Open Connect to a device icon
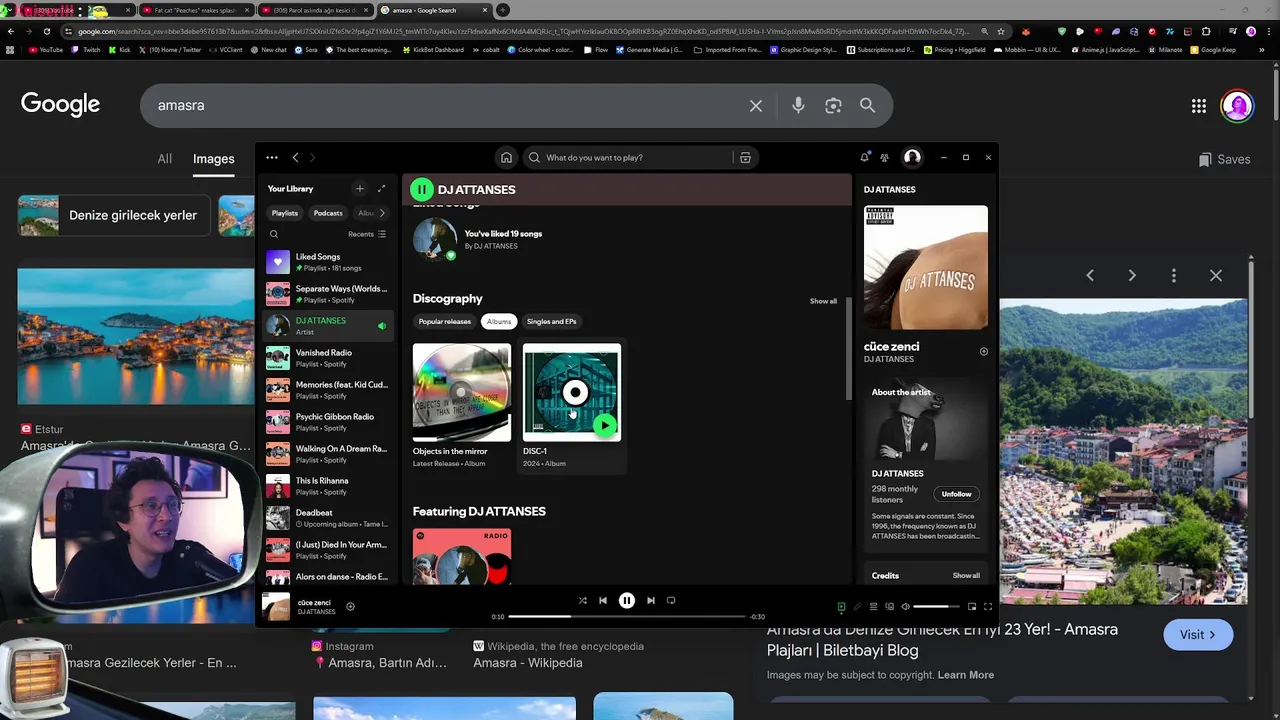The height and width of the screenshot is (720, 1280). point(889,606)
